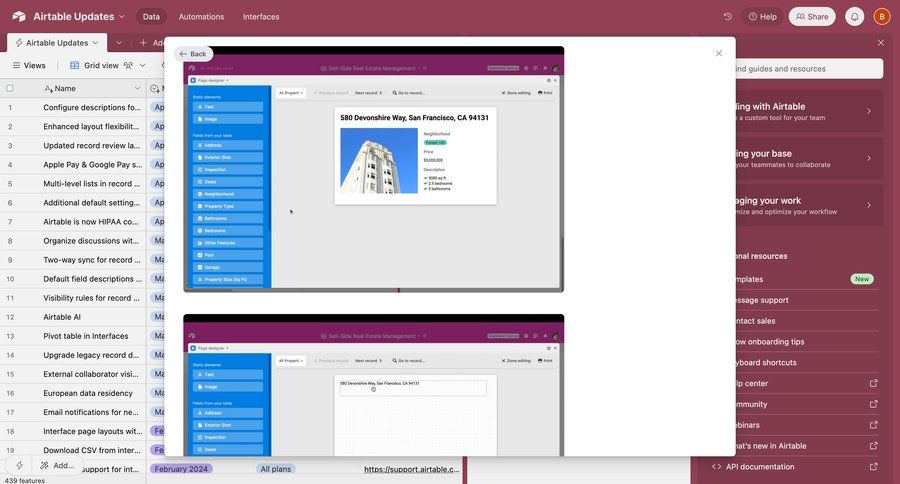Click the 'All plans' tag cell
This screenshot has height=484, width=900.
(x=276, y=469)
